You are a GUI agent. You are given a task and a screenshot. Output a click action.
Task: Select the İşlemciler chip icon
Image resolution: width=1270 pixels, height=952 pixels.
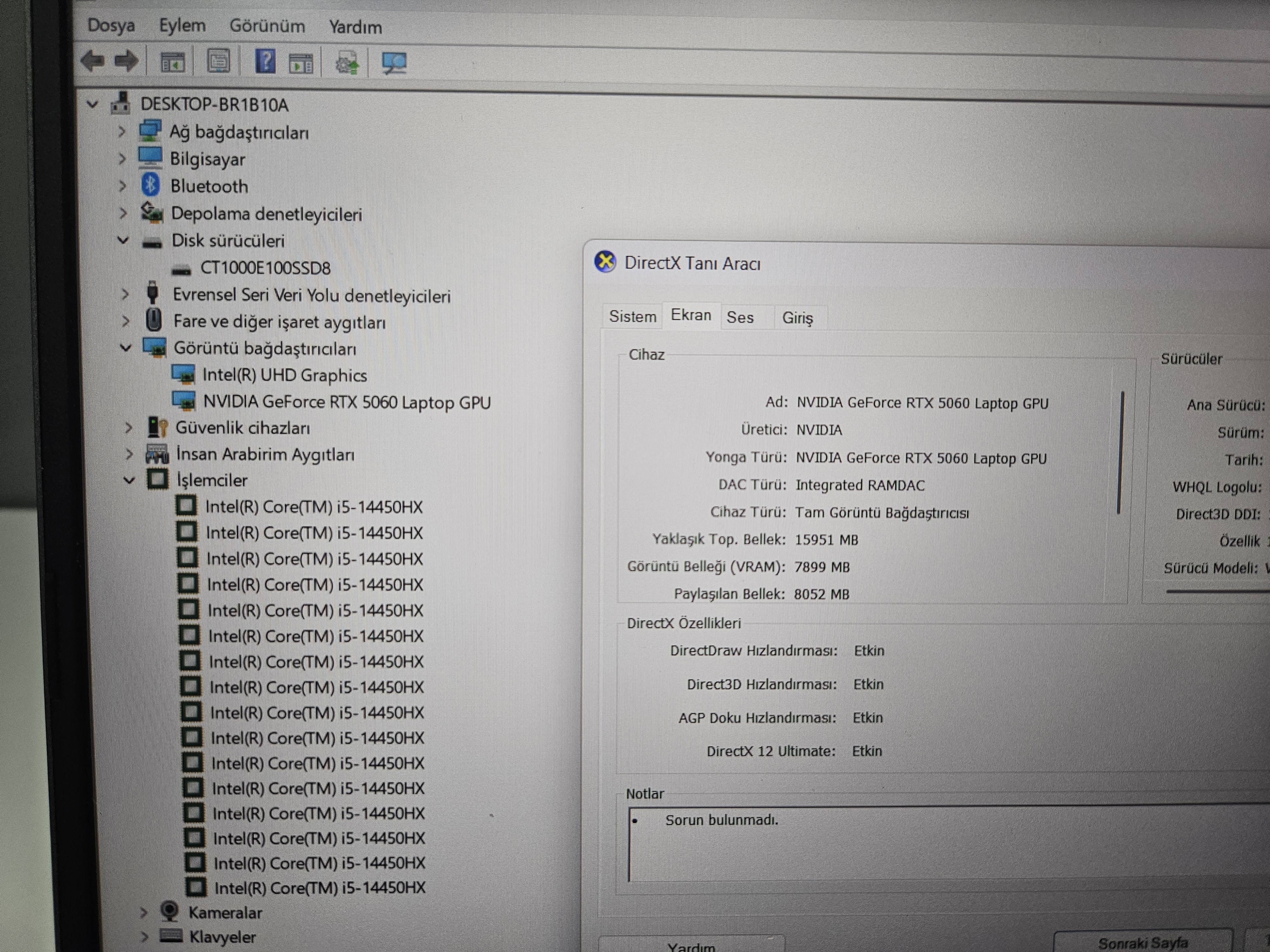point(158,479)
